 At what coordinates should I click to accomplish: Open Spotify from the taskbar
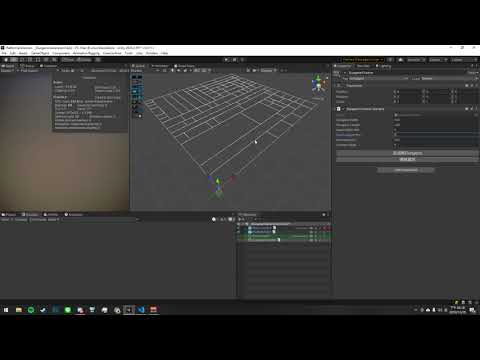pos(31,310)
